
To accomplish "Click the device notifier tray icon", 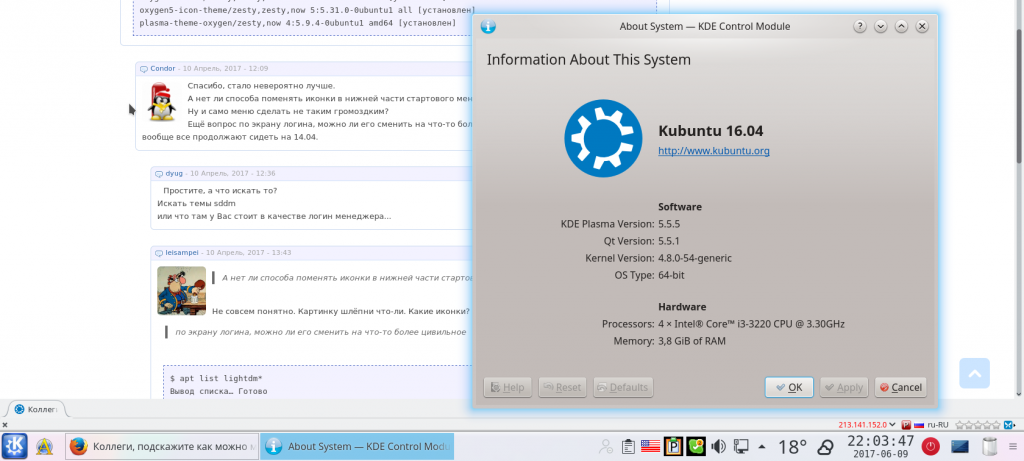I will tap(741, 447).
